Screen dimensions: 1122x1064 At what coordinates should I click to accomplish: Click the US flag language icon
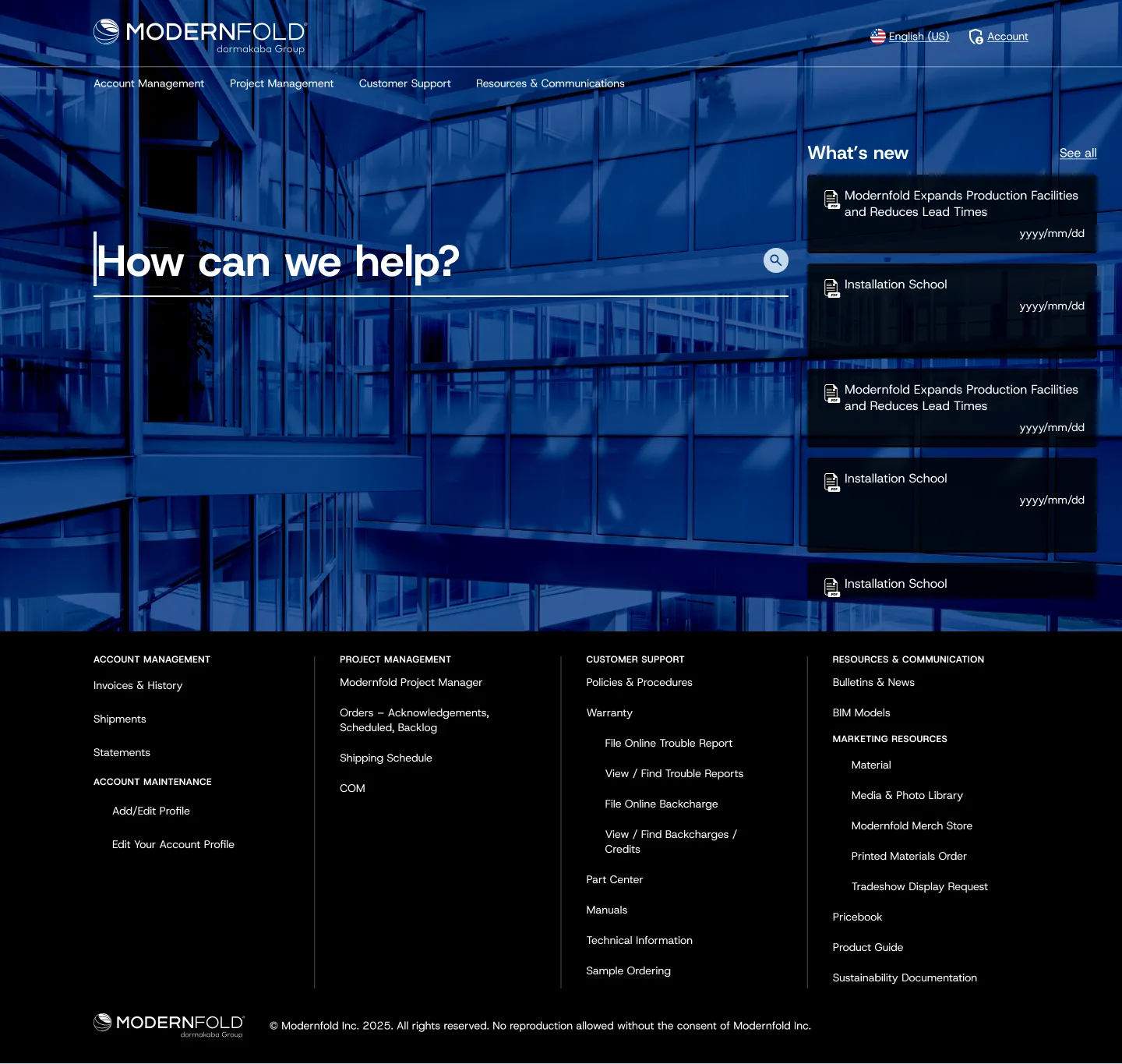[877, 35]
